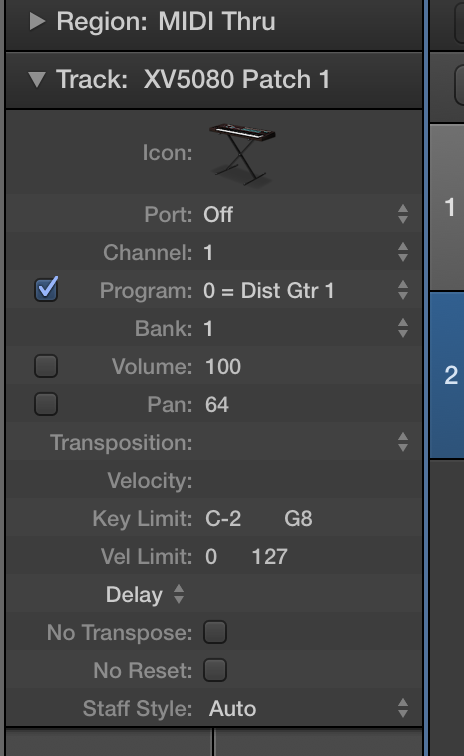Uncheck the Program checkbox

pyautogui.click(x=46, y=290)
